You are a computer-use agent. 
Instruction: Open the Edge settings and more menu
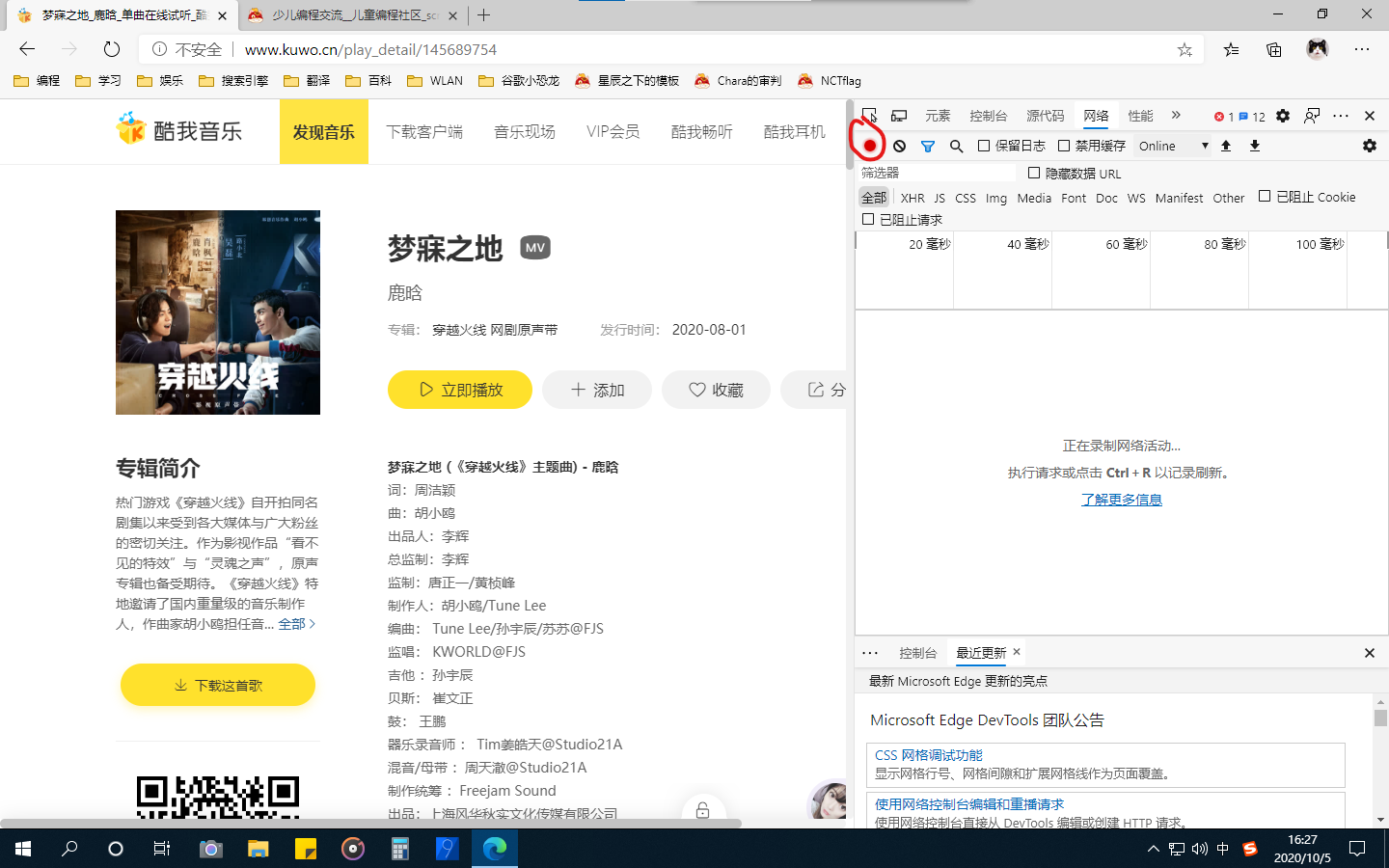[x=1362, y=49]
